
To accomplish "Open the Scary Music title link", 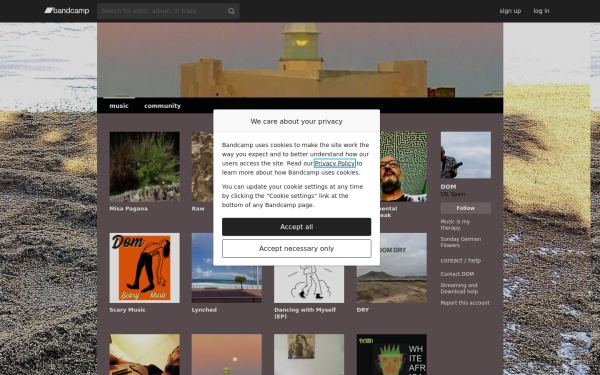I will (x=127, y=310).
